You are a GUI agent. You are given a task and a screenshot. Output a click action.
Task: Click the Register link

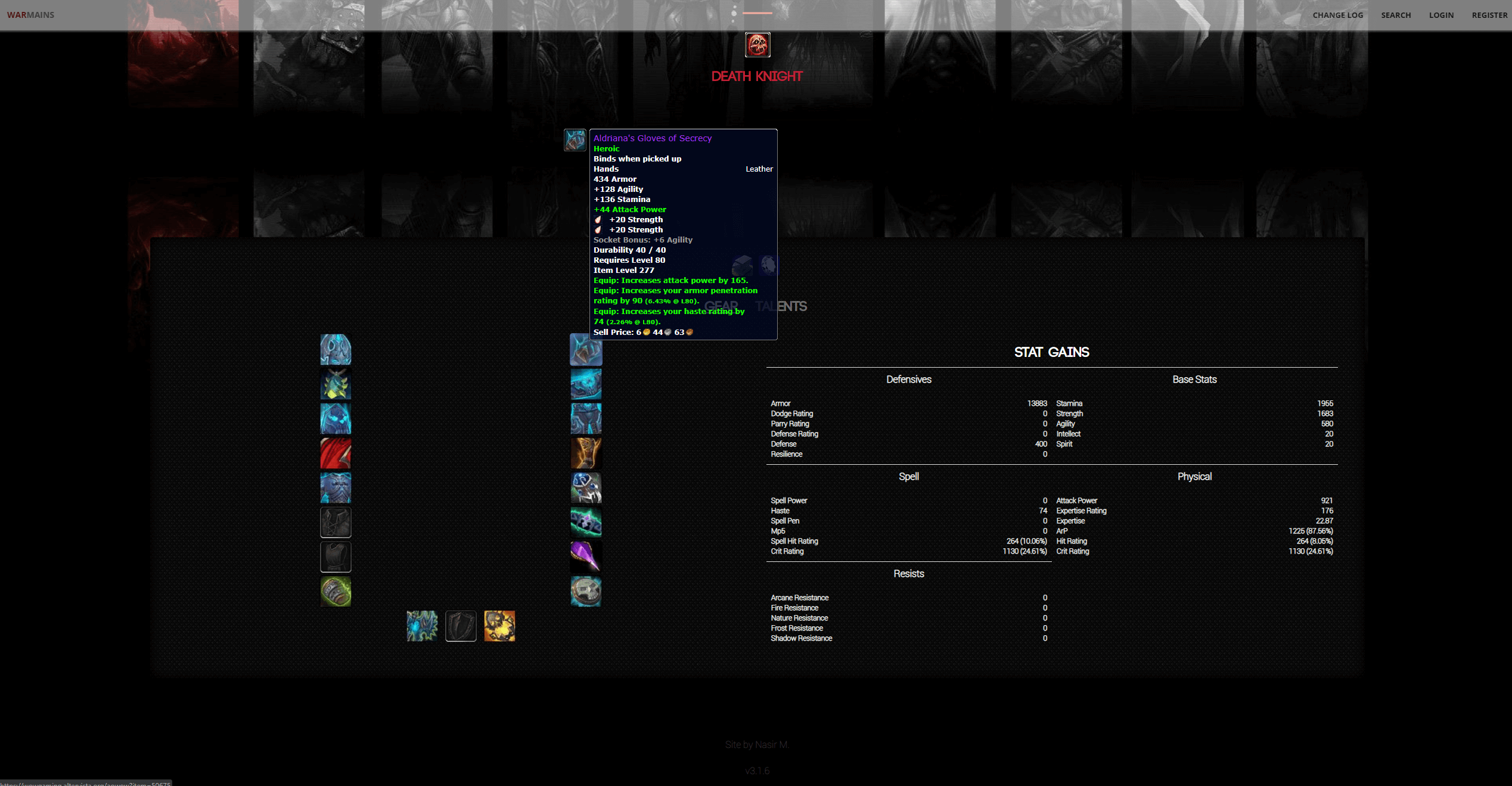[1489, 15]
